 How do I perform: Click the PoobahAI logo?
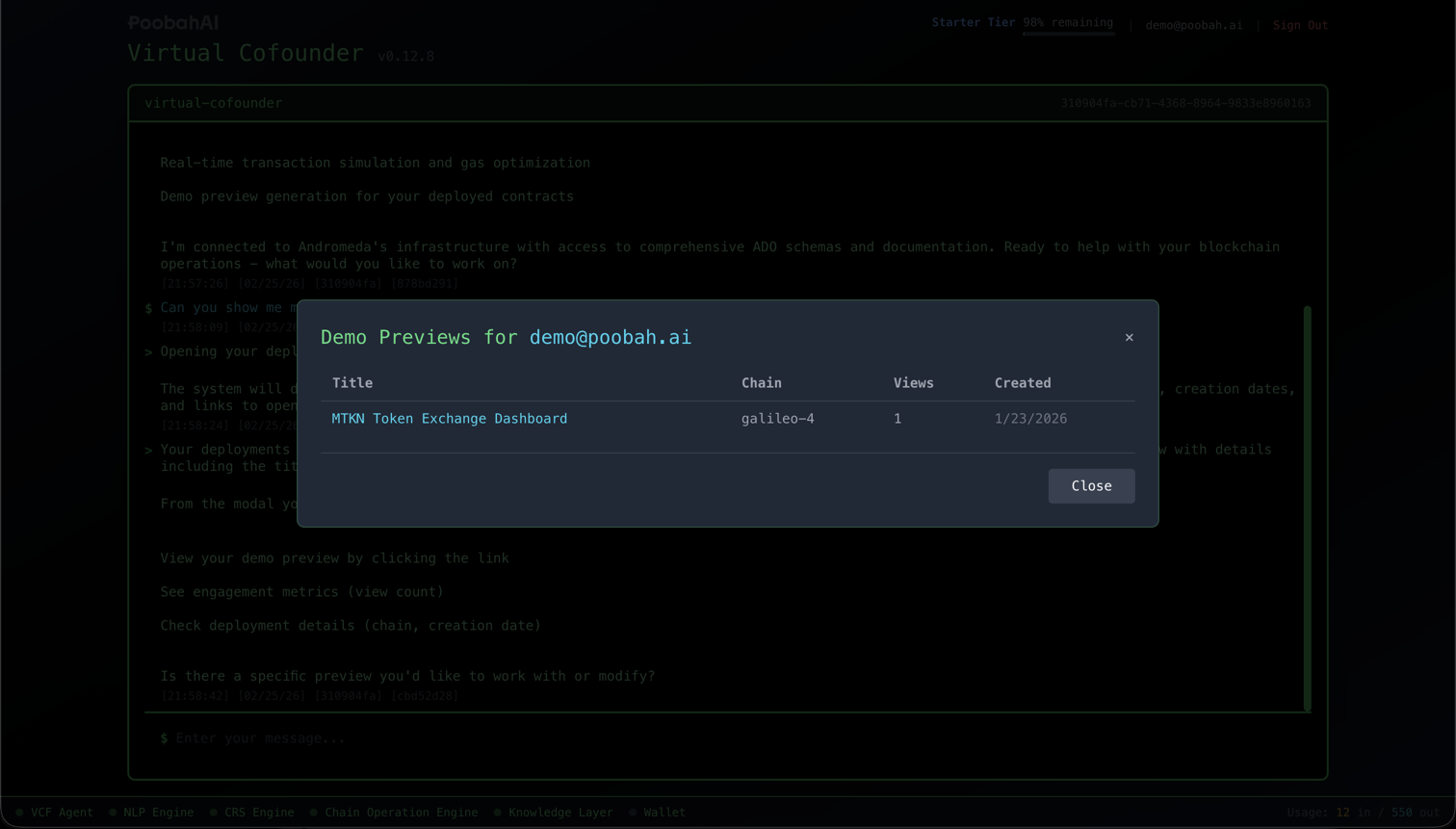[x=173, y=21]
